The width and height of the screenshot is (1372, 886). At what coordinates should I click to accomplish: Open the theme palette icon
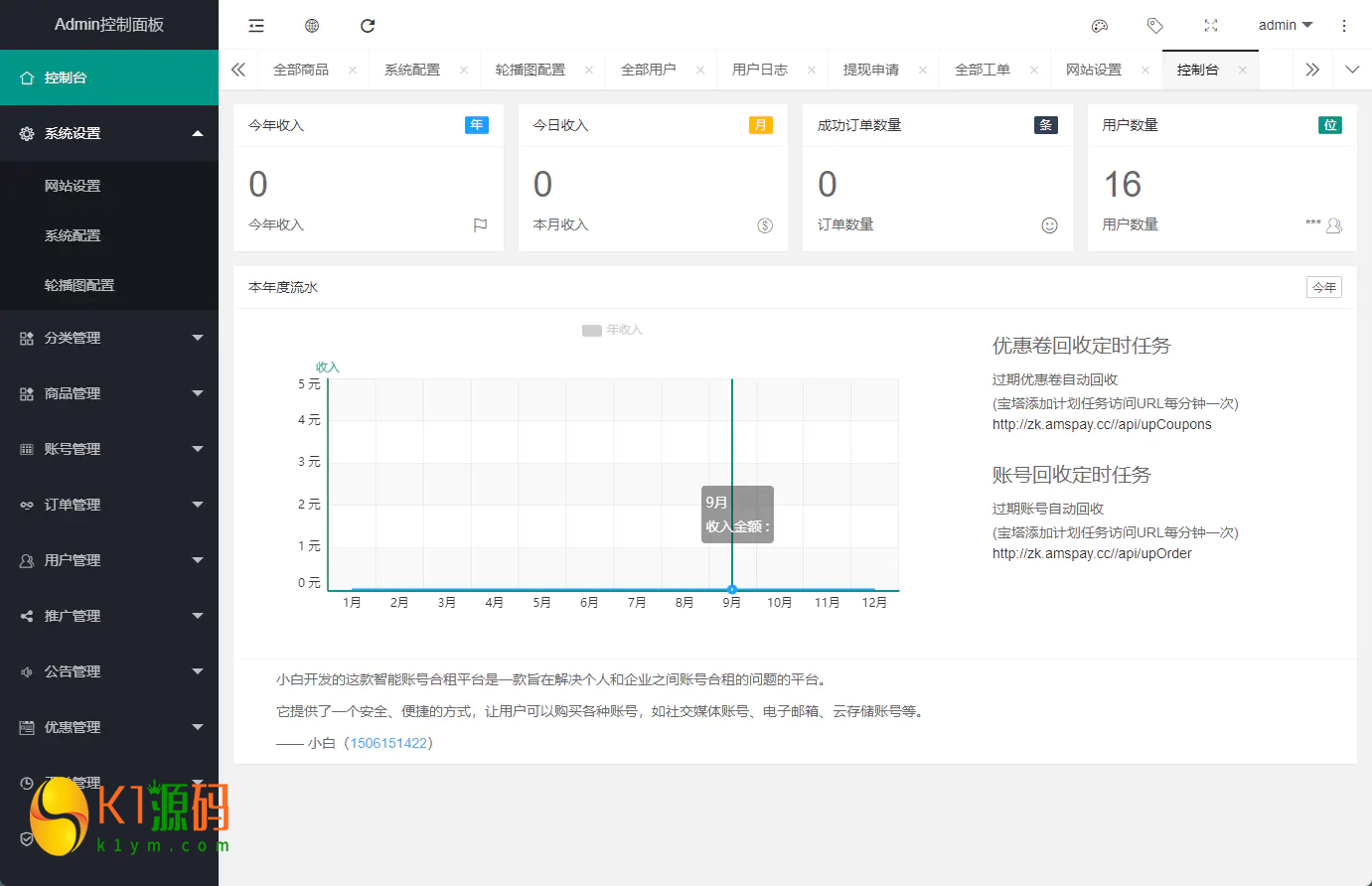point(1099,26)
